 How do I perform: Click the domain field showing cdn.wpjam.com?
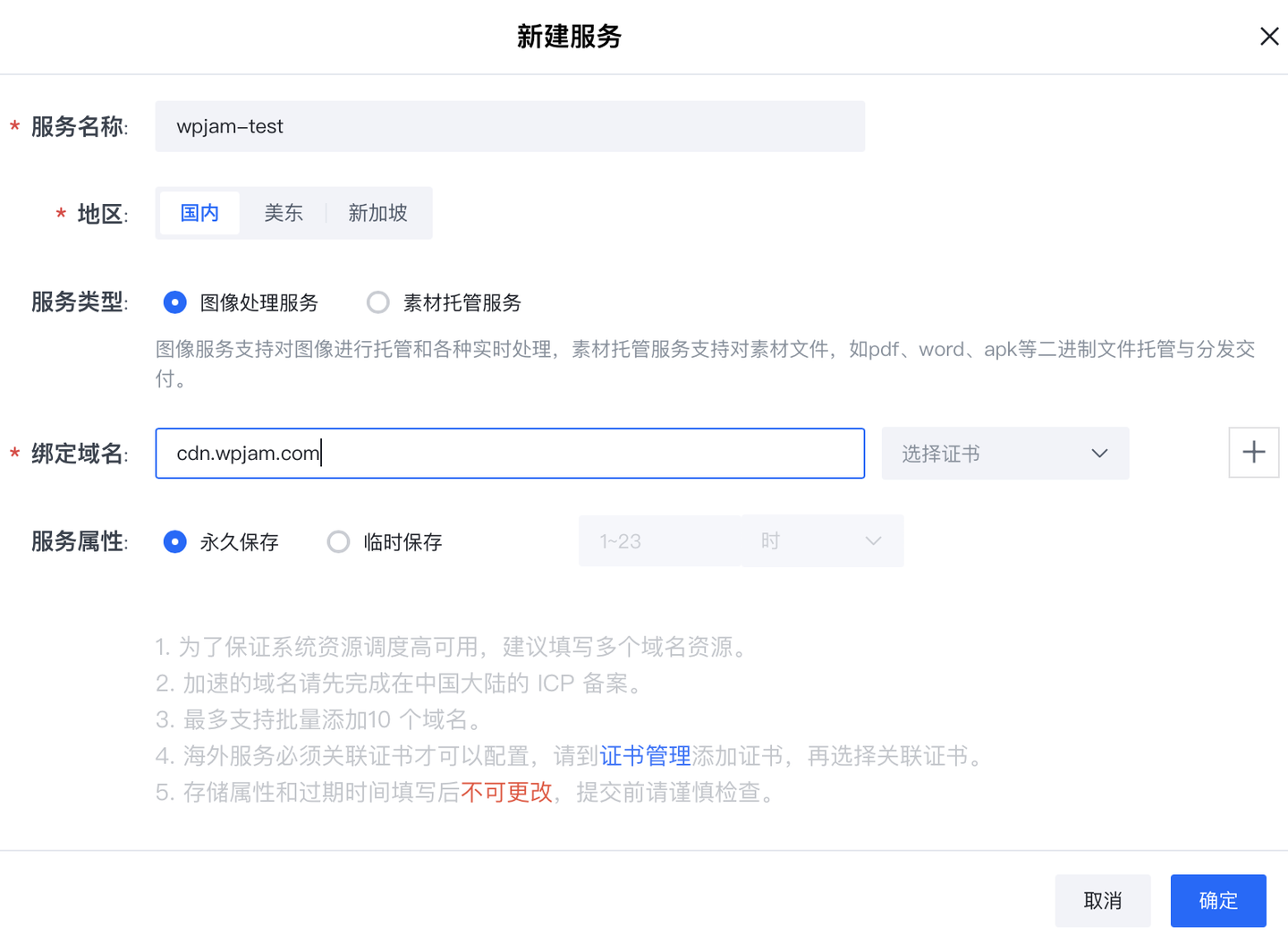click(x=509, y=453)
